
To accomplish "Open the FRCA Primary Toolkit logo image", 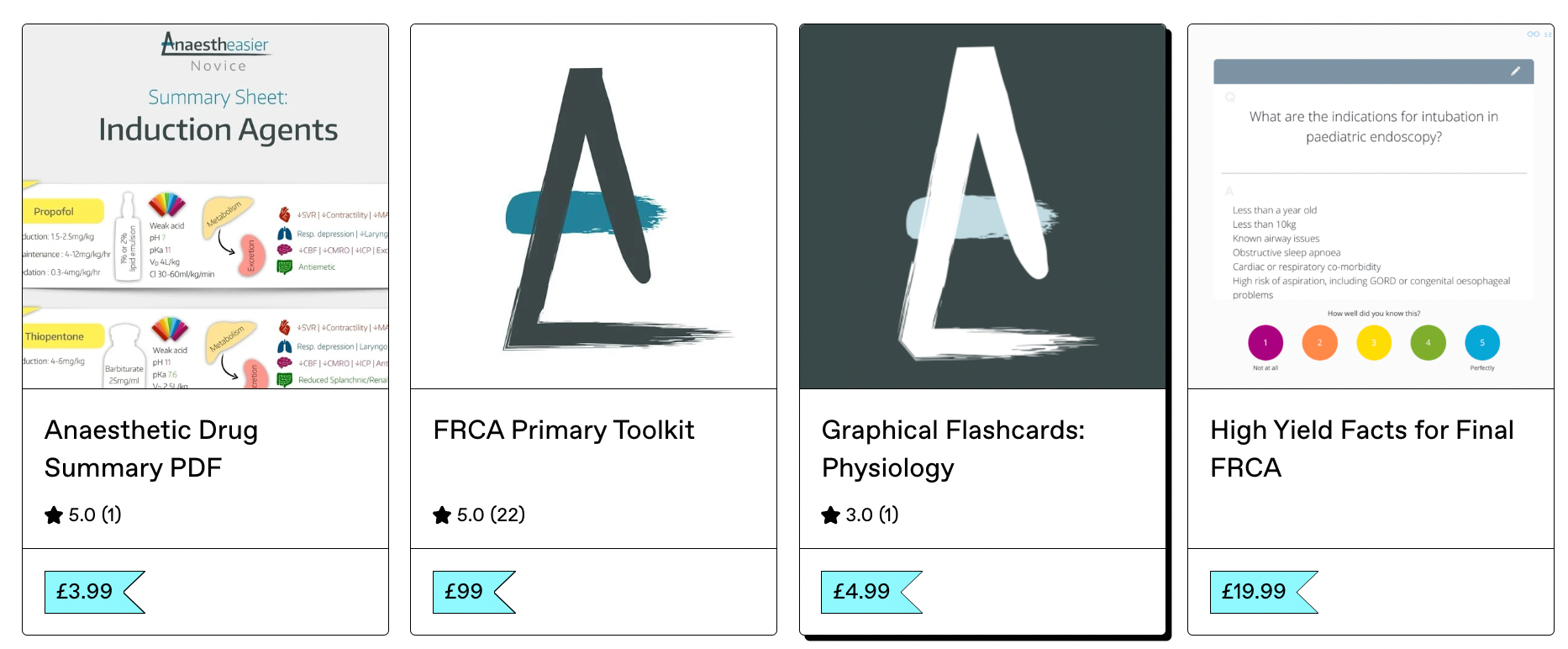I will (x=593, y=207).
